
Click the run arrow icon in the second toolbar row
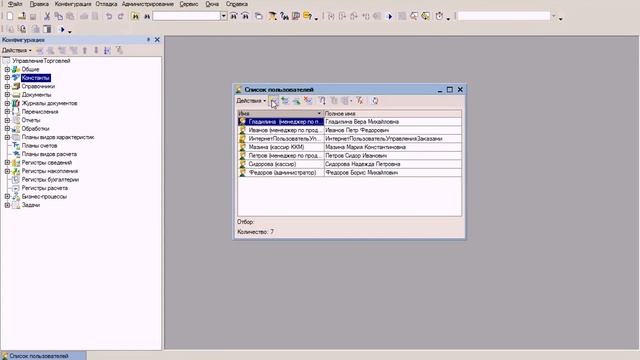coord(62,29)
